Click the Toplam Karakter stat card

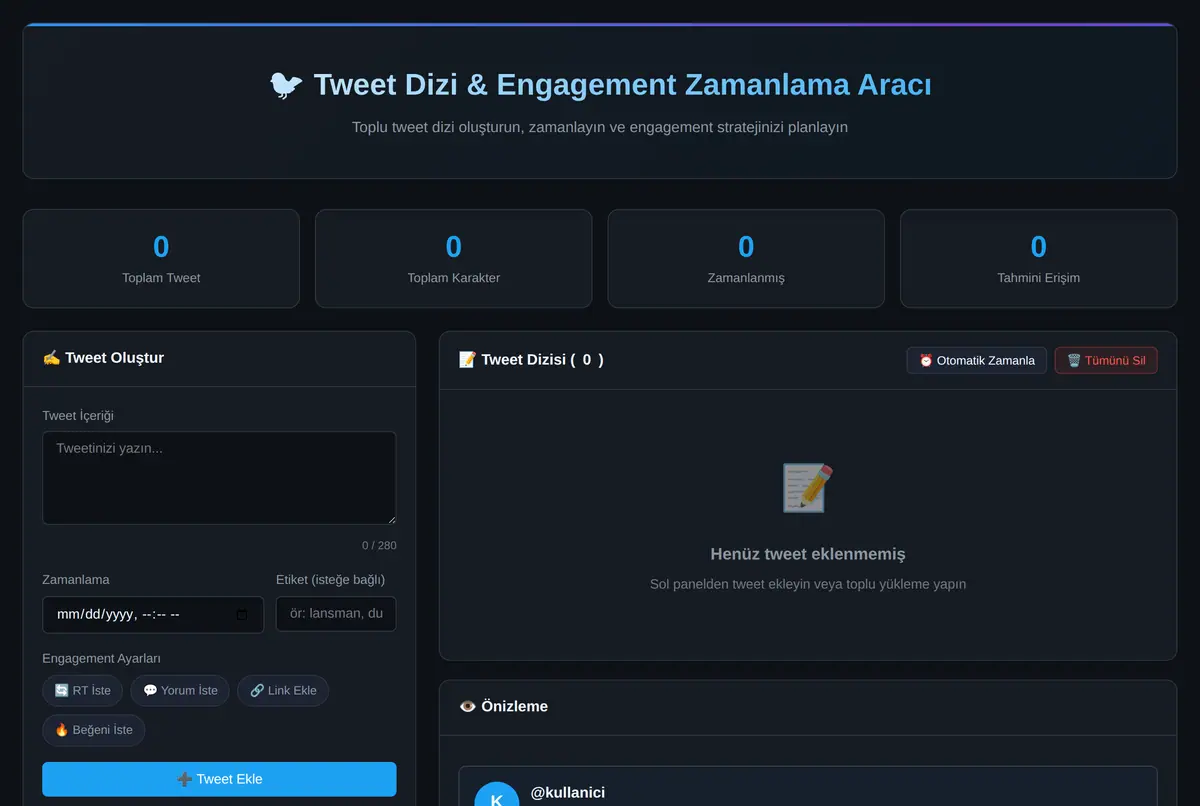454,258
